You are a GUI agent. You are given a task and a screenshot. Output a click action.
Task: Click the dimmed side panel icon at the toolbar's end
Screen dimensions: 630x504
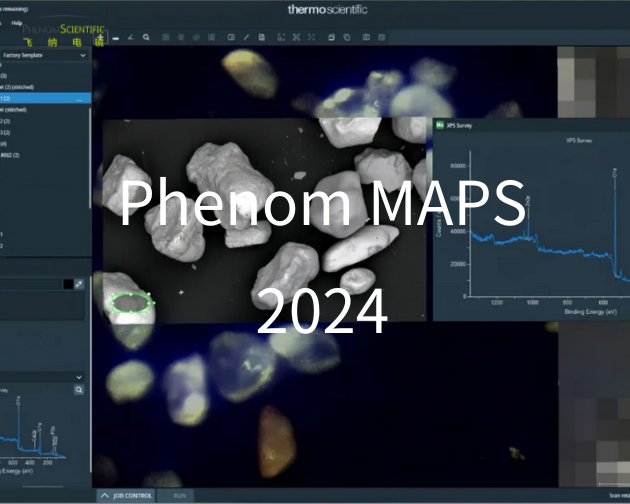[x=382, y=37]
